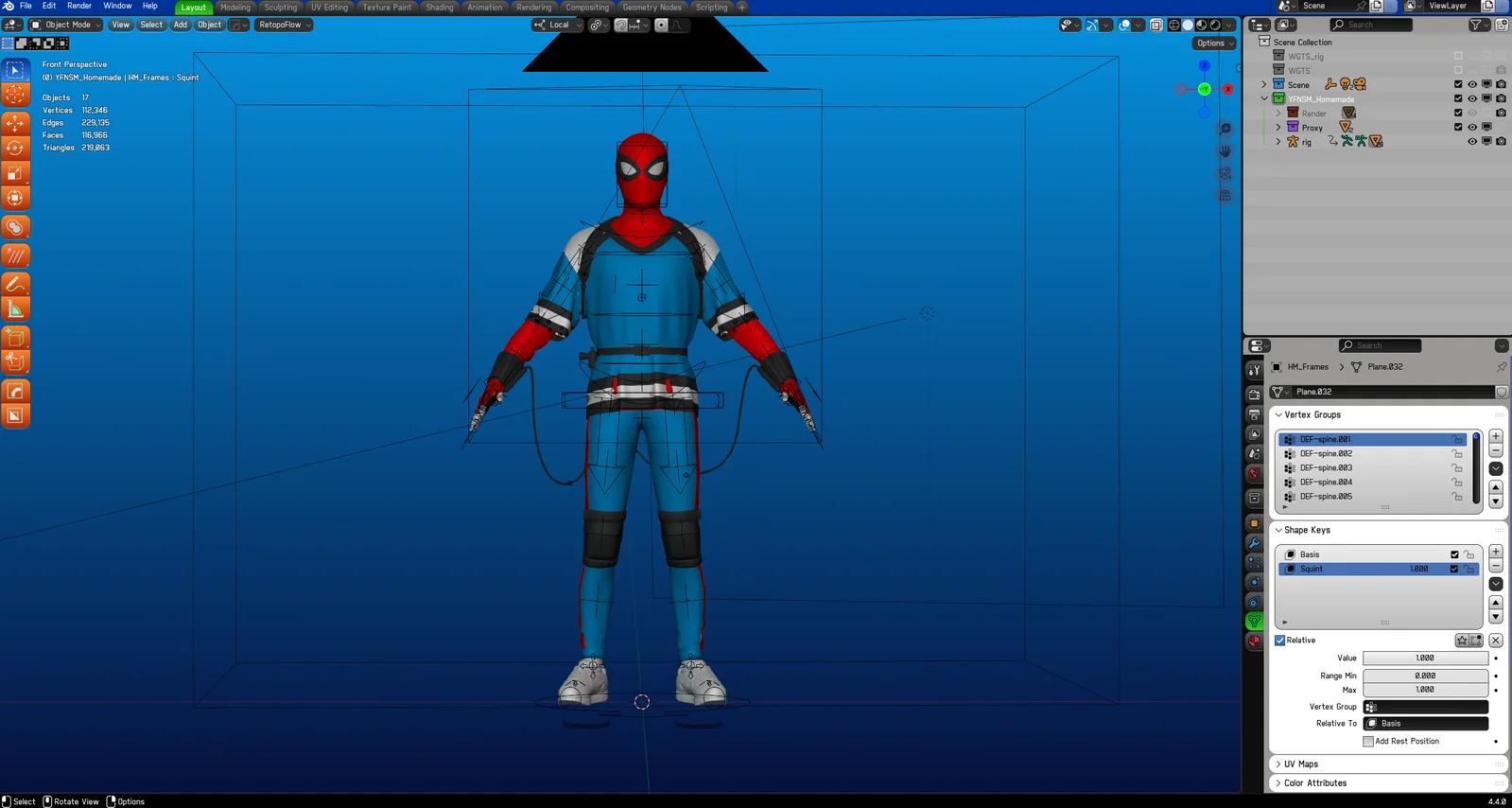Add a new vertex group with plus

pyautogui.click(x=1496, y=436)
